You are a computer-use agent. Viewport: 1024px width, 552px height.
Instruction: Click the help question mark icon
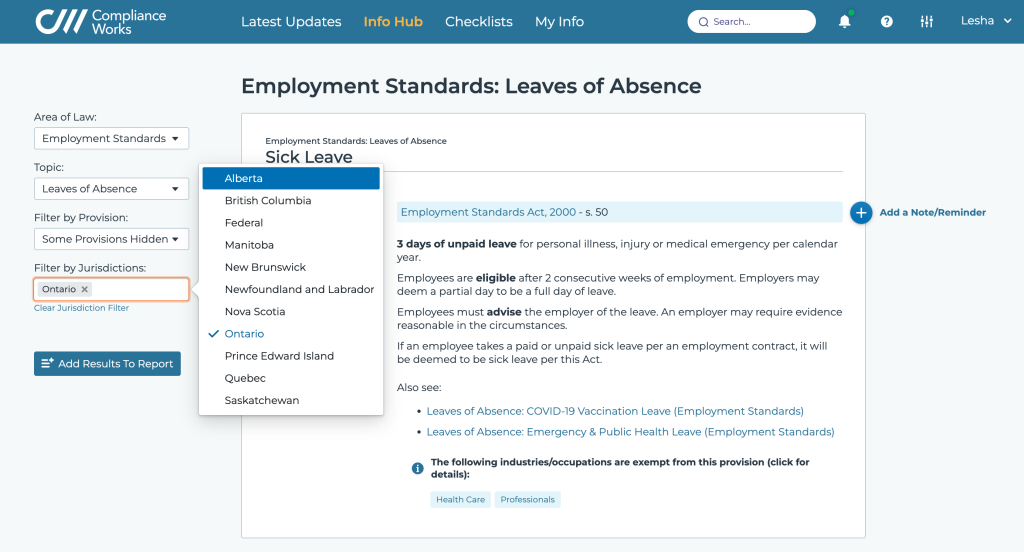(886, 22)
